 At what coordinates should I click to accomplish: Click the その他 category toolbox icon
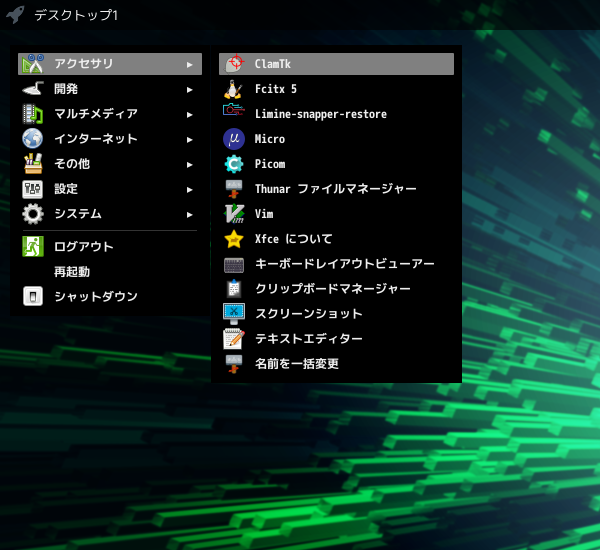33,164
